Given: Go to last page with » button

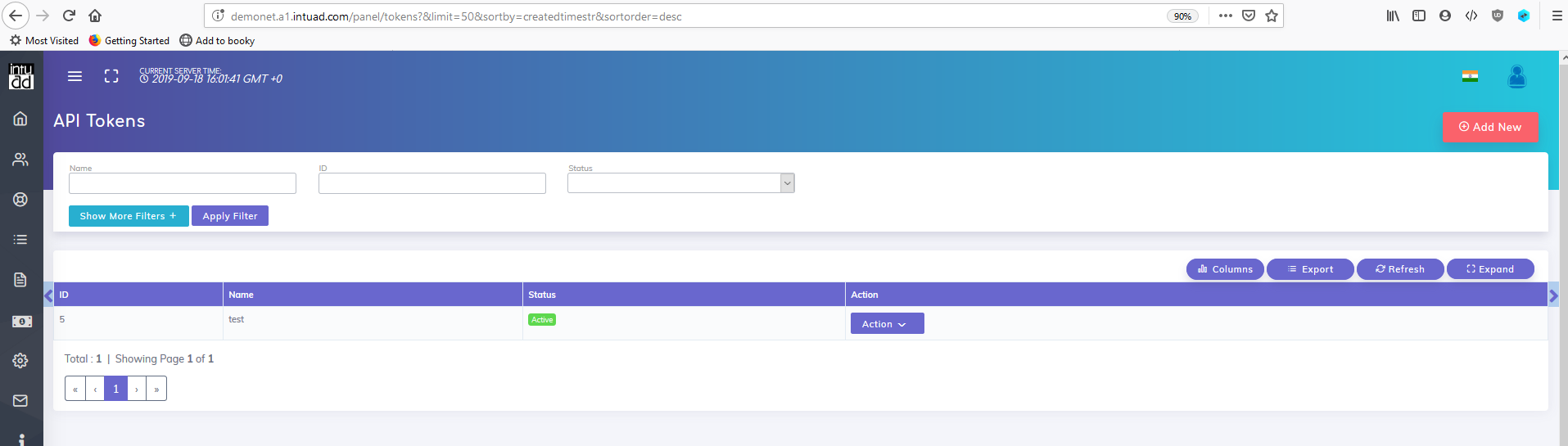Looking at the screenshot, I should 156,389.
